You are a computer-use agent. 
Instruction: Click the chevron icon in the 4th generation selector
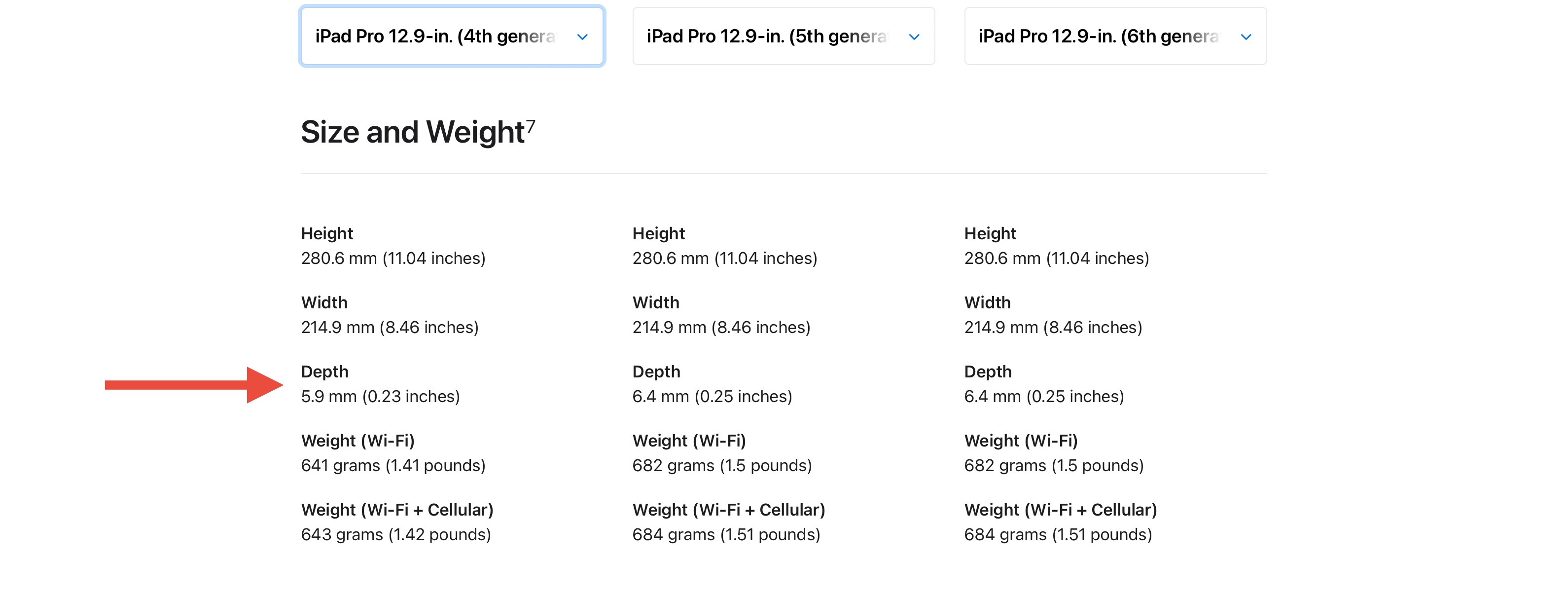[x=582, y=37]
